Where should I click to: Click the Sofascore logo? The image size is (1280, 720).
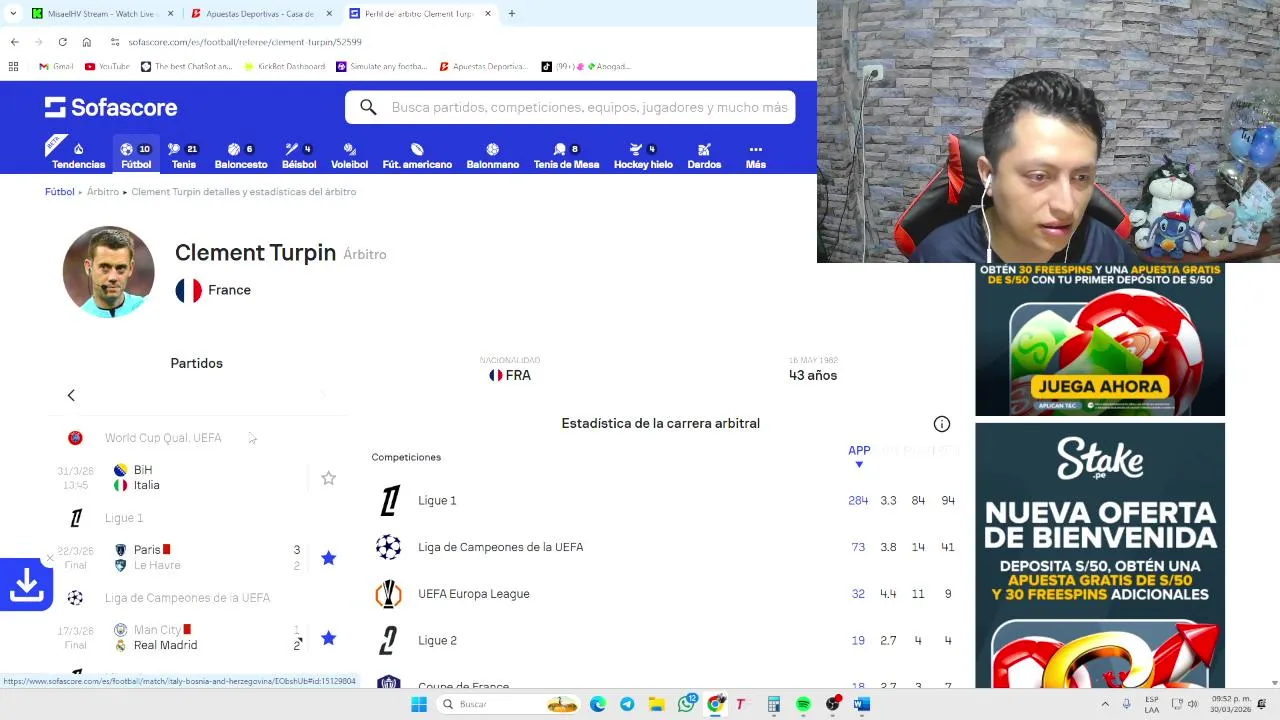click(x=111, y=107)
